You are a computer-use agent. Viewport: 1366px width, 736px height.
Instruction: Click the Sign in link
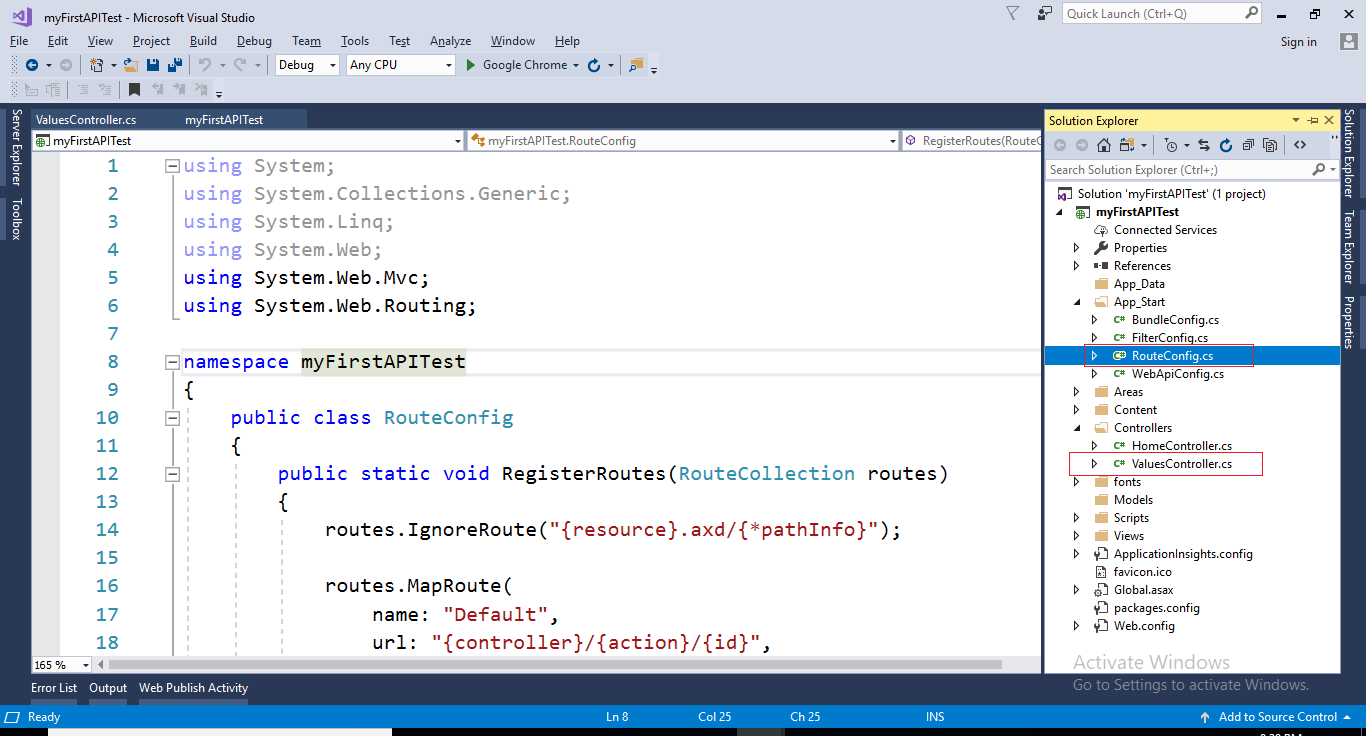click(1299, 42)
